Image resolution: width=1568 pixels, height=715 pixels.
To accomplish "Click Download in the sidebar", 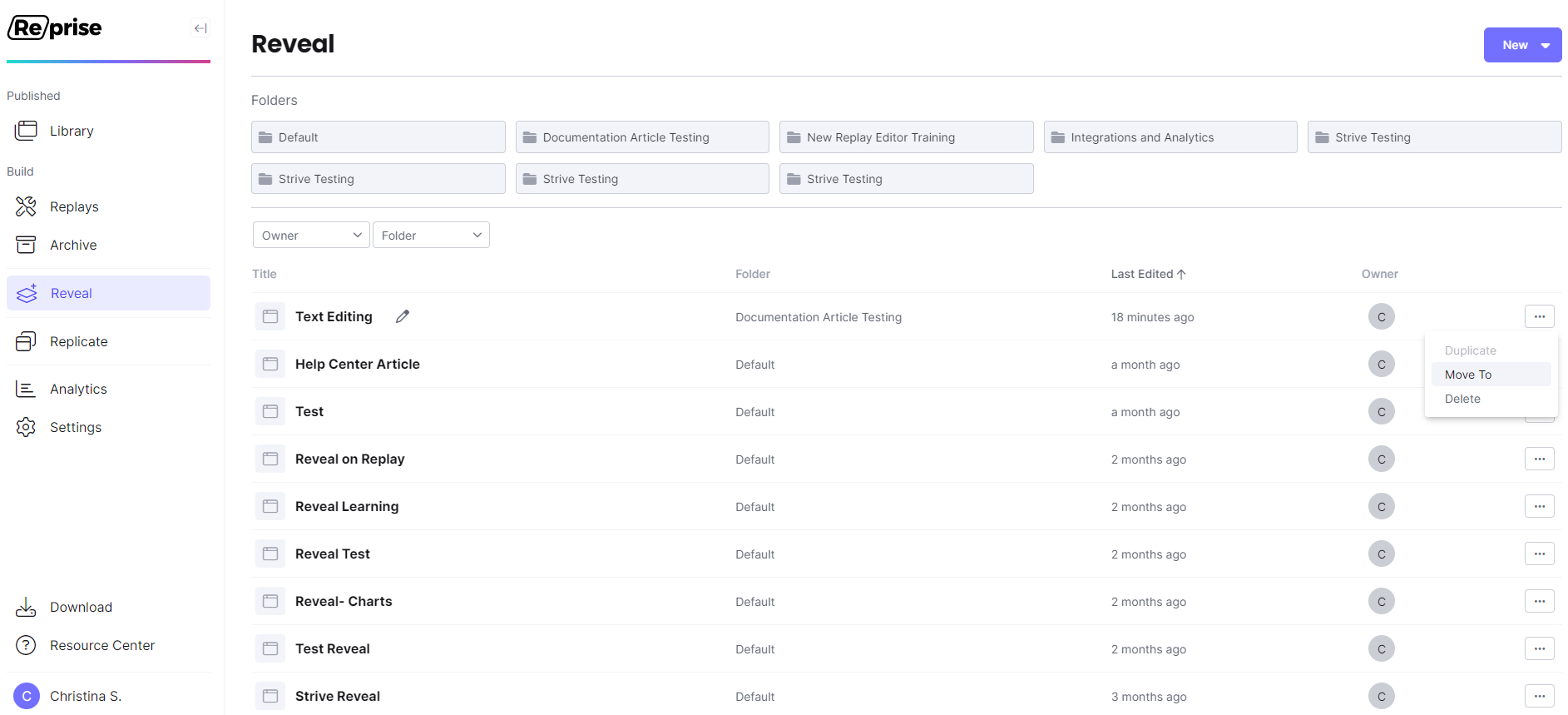I will [x=108, y=607].
